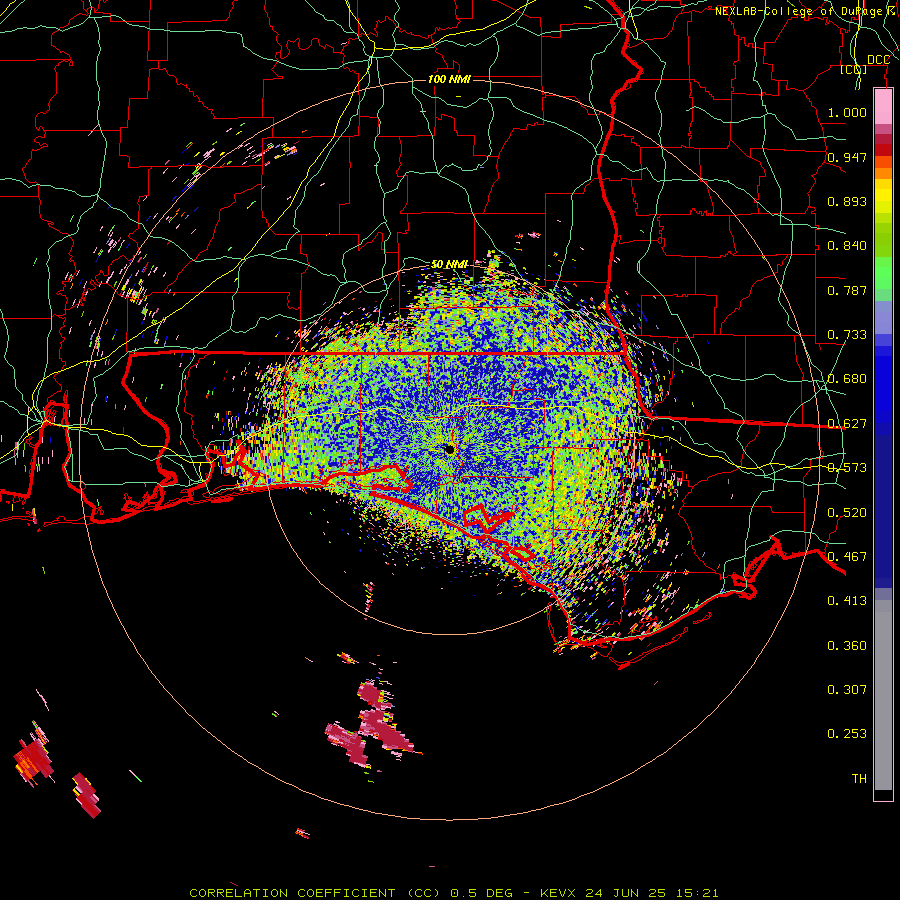Screen dimensions: 900x900
Task: Click the bottom caption 'CORRELATION COEFFICIENT (CC) 0.5 DEG'
Action: tap(351, 893)
